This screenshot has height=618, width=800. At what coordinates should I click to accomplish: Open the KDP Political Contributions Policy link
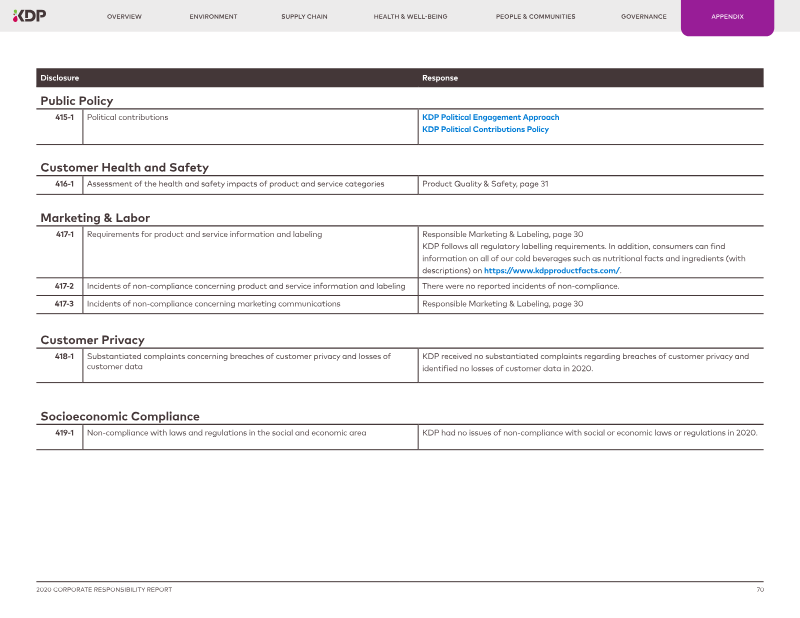tap(485, 129)
